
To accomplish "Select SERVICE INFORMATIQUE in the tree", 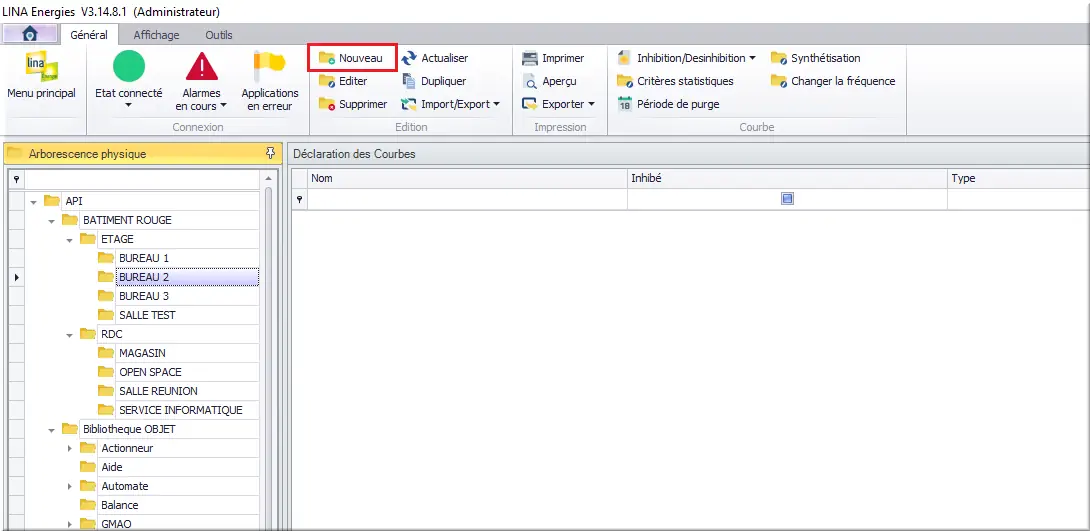I will (181, 410).
